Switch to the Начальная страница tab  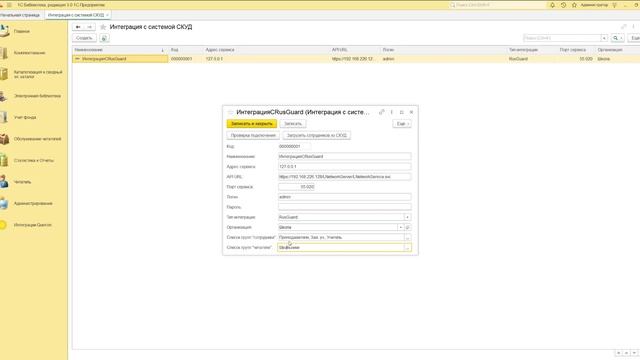pos(20,15)
